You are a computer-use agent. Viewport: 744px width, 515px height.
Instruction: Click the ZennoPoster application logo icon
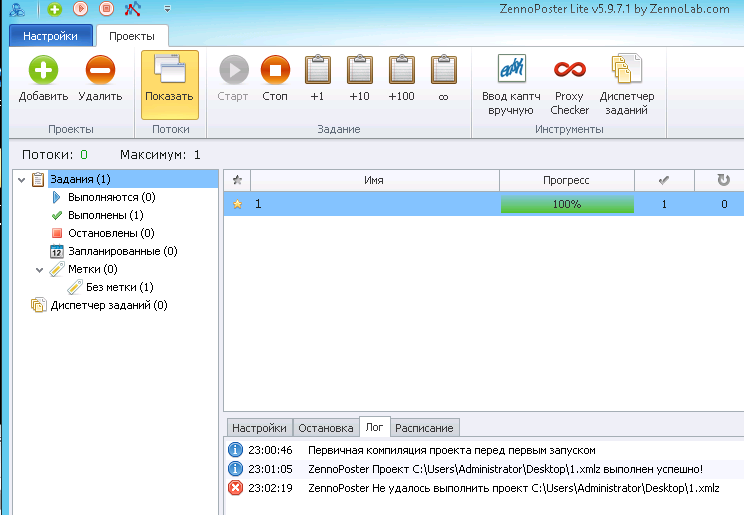click(17, 9)
